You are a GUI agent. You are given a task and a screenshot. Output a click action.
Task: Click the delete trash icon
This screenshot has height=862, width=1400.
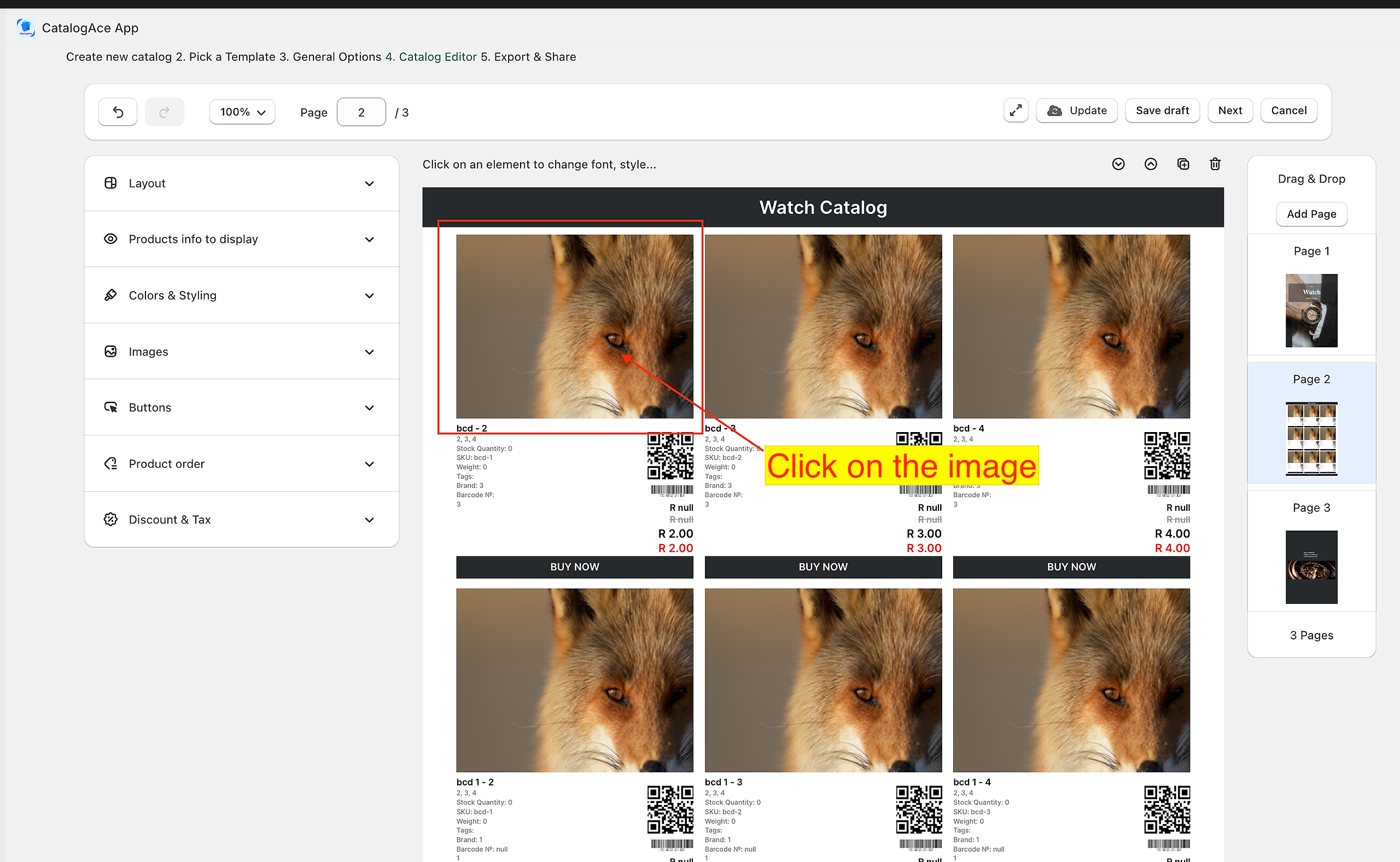pos(1215,164)
